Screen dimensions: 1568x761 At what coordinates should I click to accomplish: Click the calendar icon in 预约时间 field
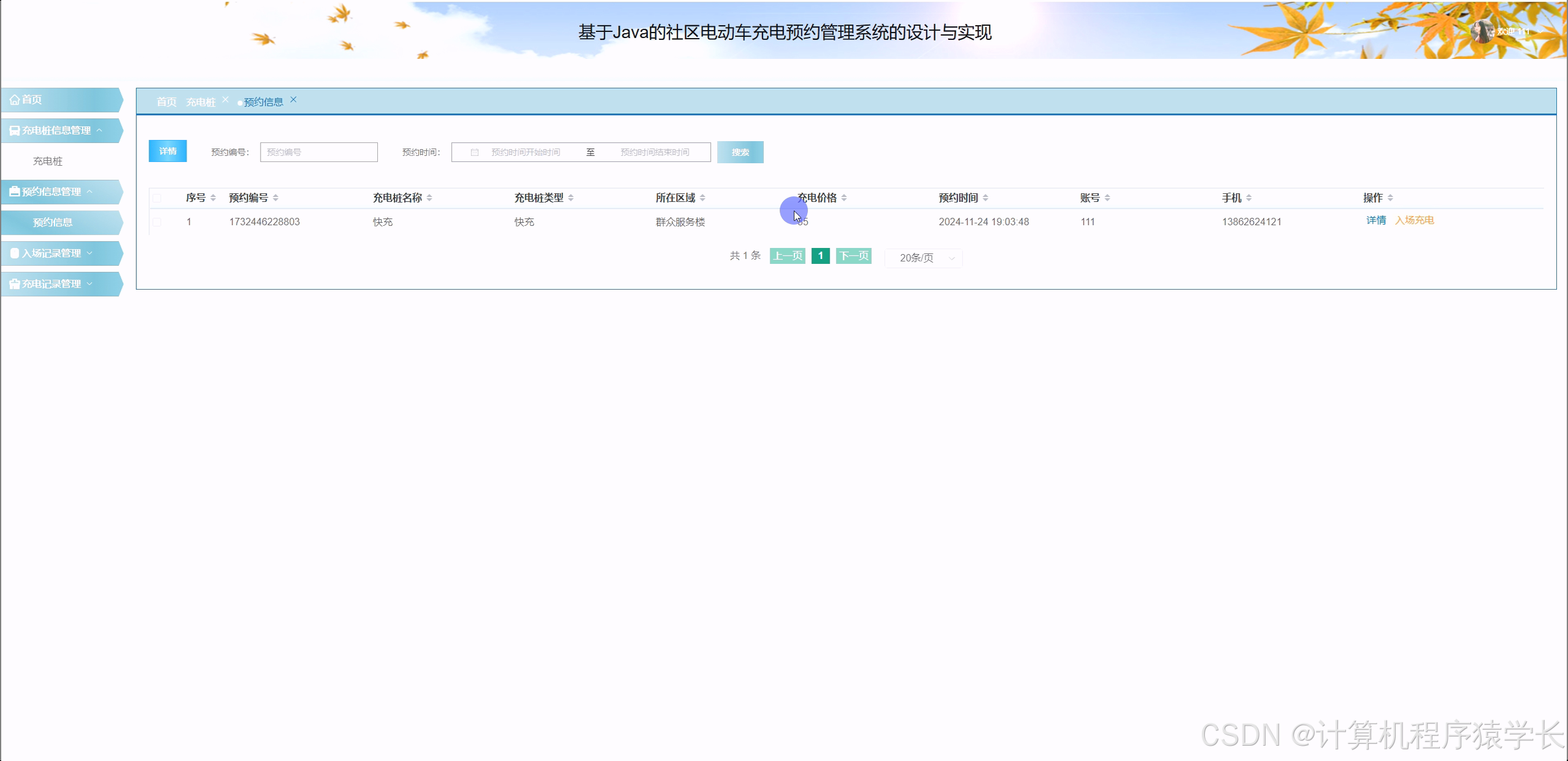click(475, 152)
